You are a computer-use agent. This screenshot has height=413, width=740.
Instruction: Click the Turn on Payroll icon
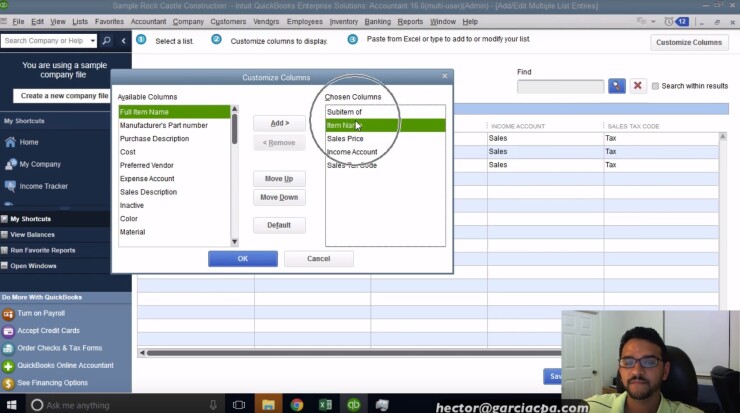(8, 314)
